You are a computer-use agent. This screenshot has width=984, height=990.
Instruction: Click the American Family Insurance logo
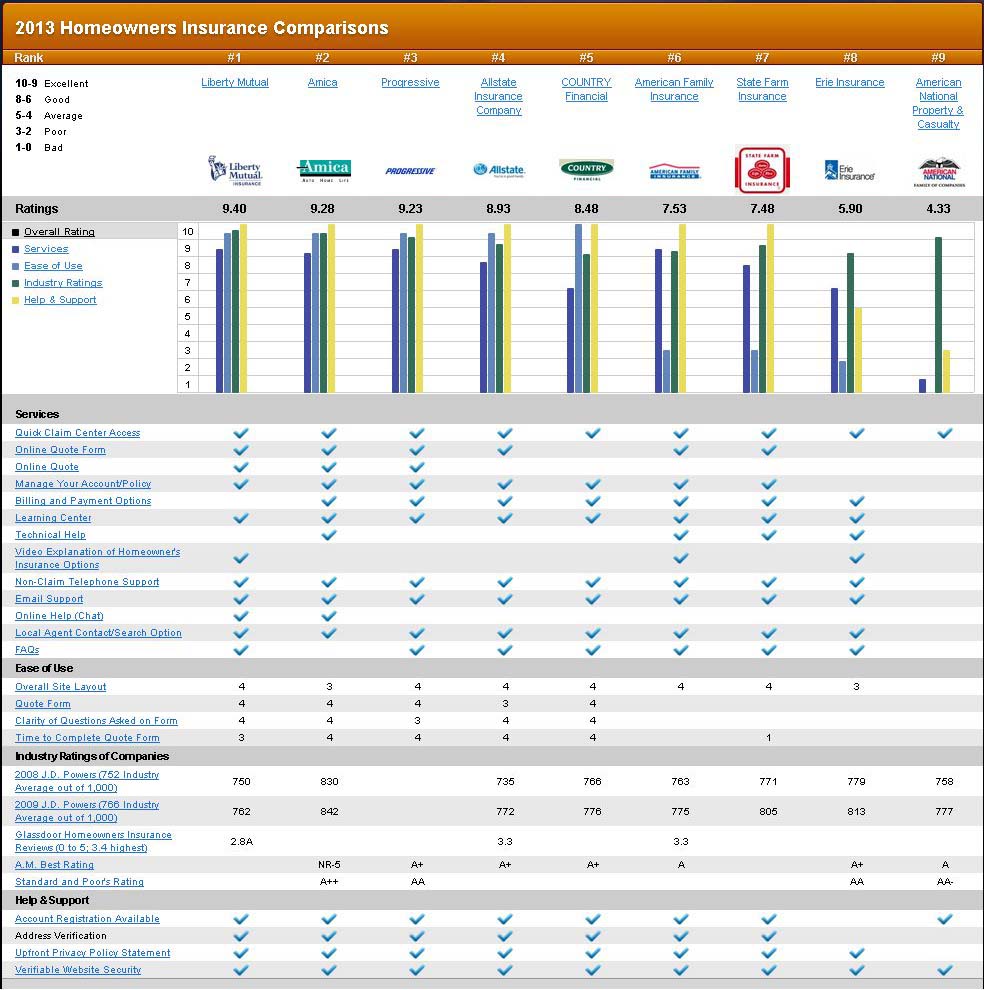675,171
